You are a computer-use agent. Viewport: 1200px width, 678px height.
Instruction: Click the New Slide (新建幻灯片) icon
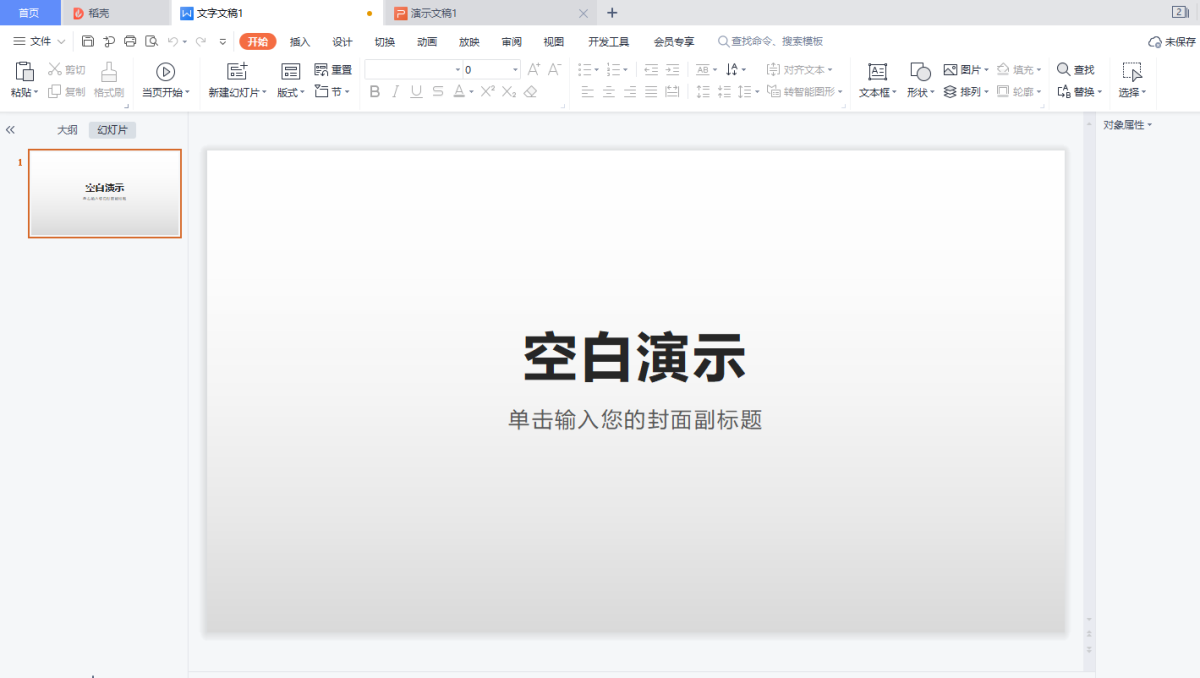click(237, 71)
